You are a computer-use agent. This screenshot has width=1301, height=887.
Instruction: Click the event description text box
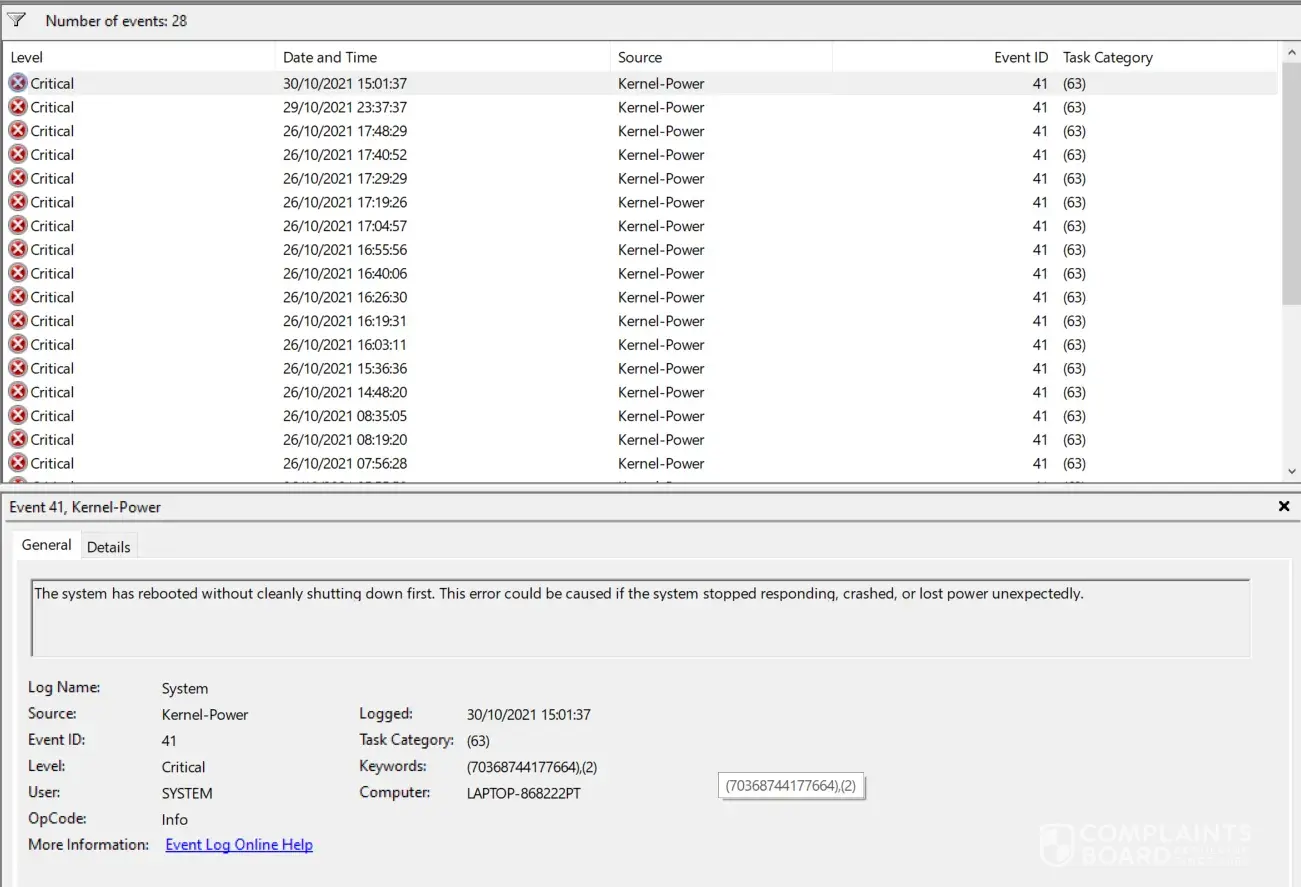pos(640,617)
